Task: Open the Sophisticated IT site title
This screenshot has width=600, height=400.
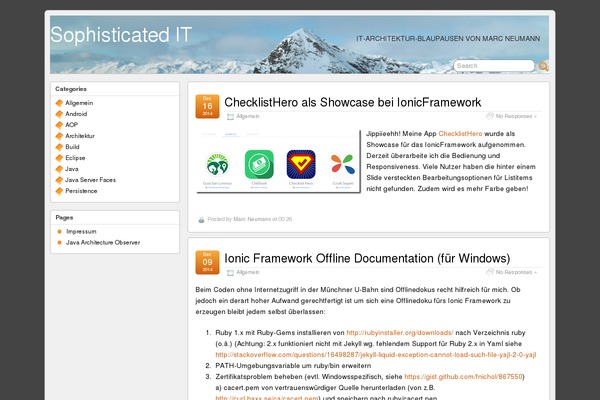Action: pos(121,35)
